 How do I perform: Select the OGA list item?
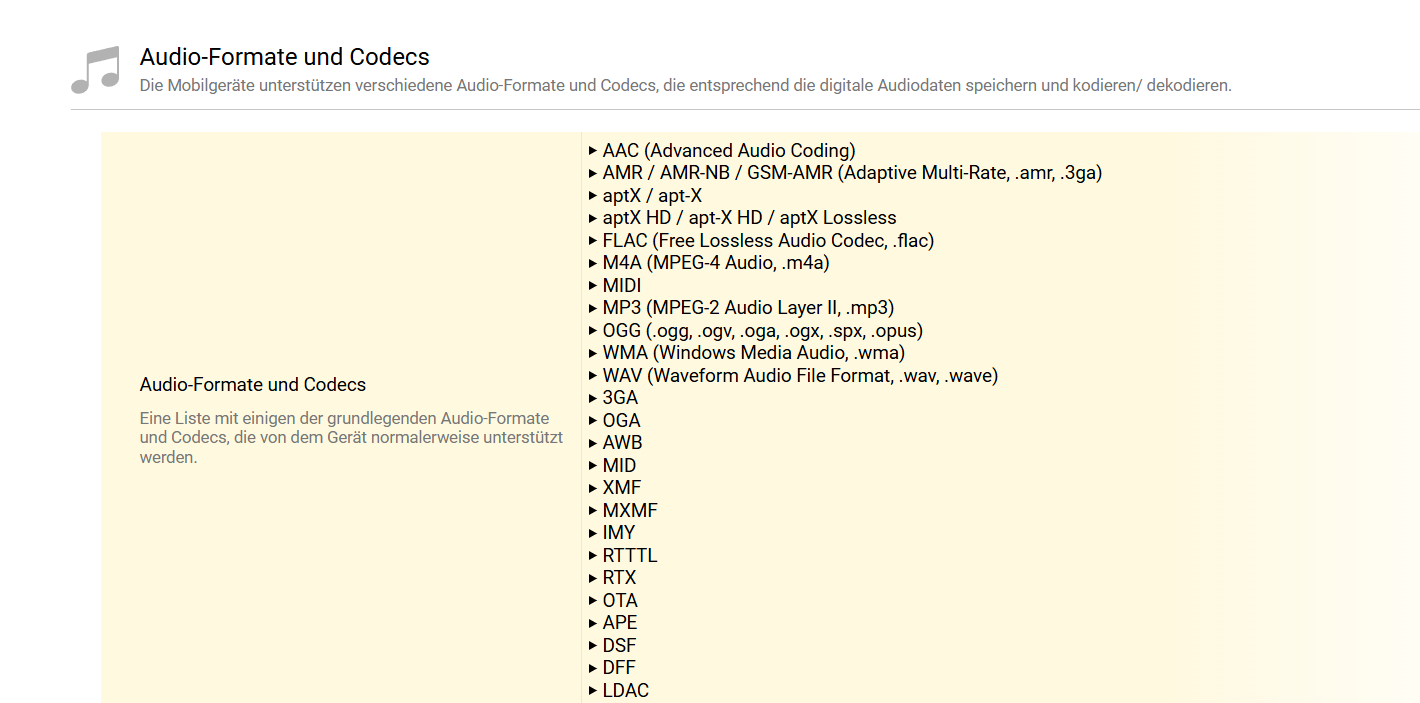coord(615,421)
